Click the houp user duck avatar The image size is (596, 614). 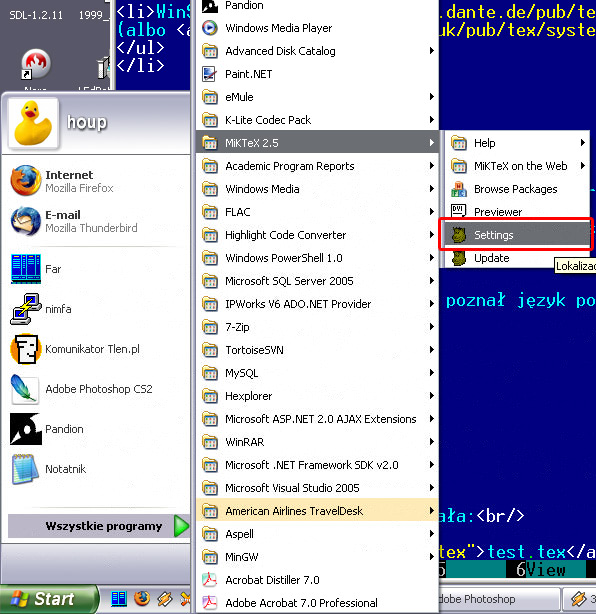click(x=33, y=123)
